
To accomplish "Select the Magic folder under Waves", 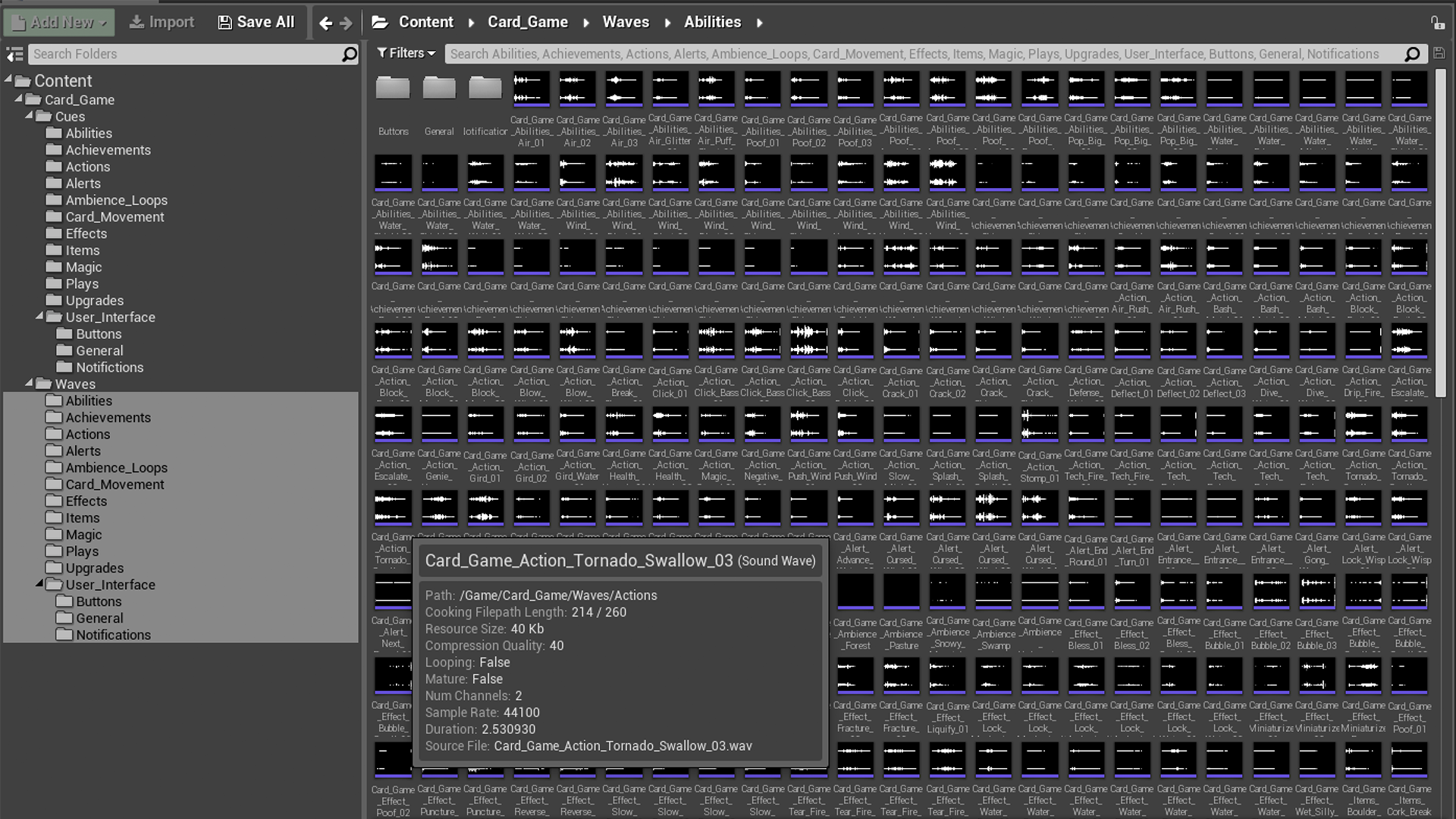I will [82, 534].
